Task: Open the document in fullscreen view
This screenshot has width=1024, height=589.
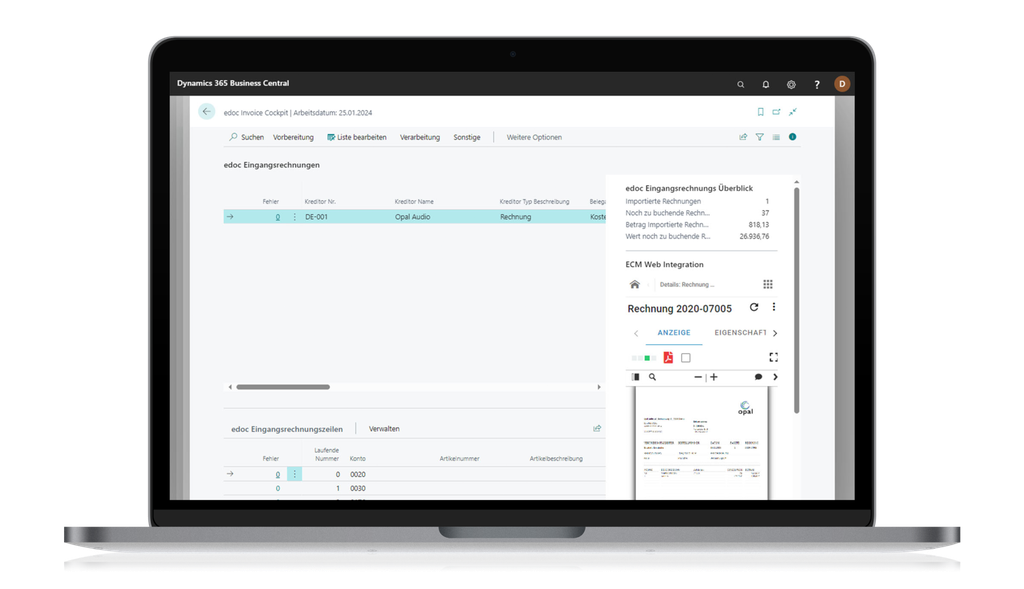Action: pos(774,357)
